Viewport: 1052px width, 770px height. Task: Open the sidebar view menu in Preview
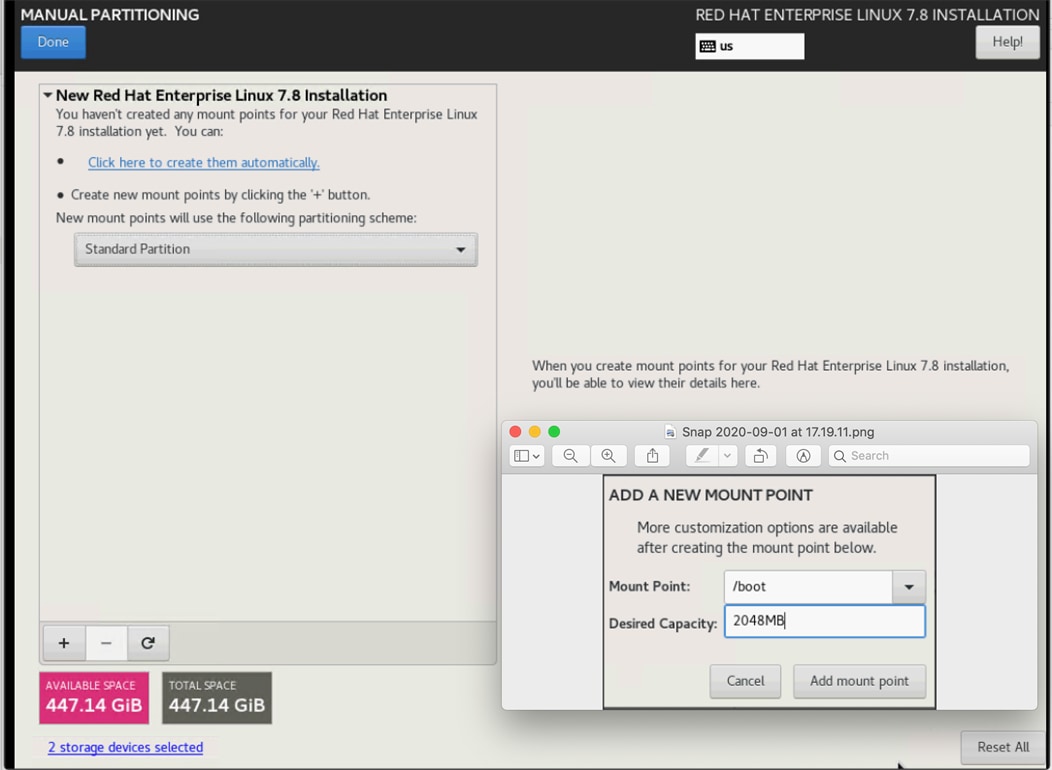click(527, 456)
